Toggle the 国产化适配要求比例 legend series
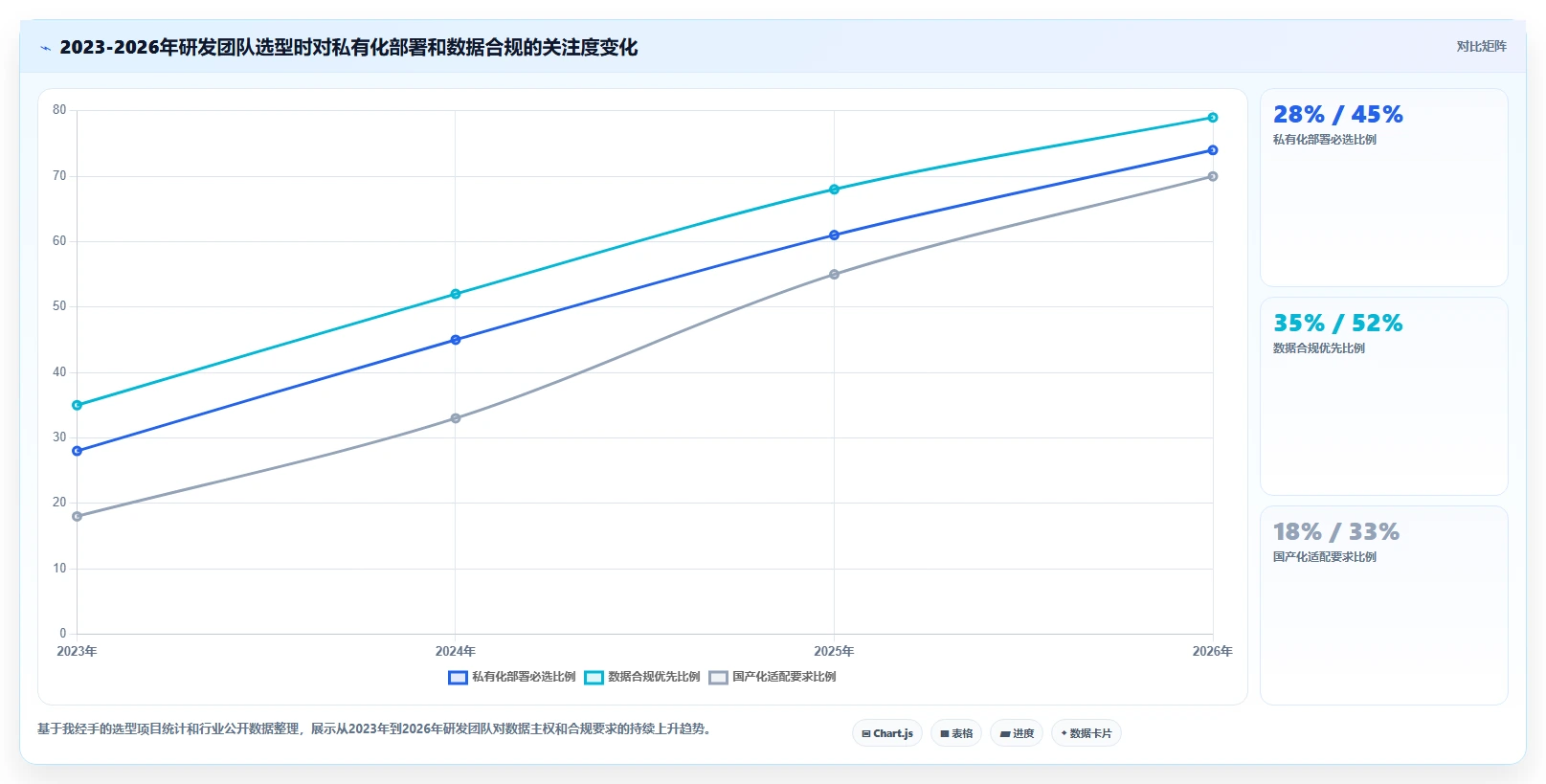1546x784 pixels. [773, 677]
